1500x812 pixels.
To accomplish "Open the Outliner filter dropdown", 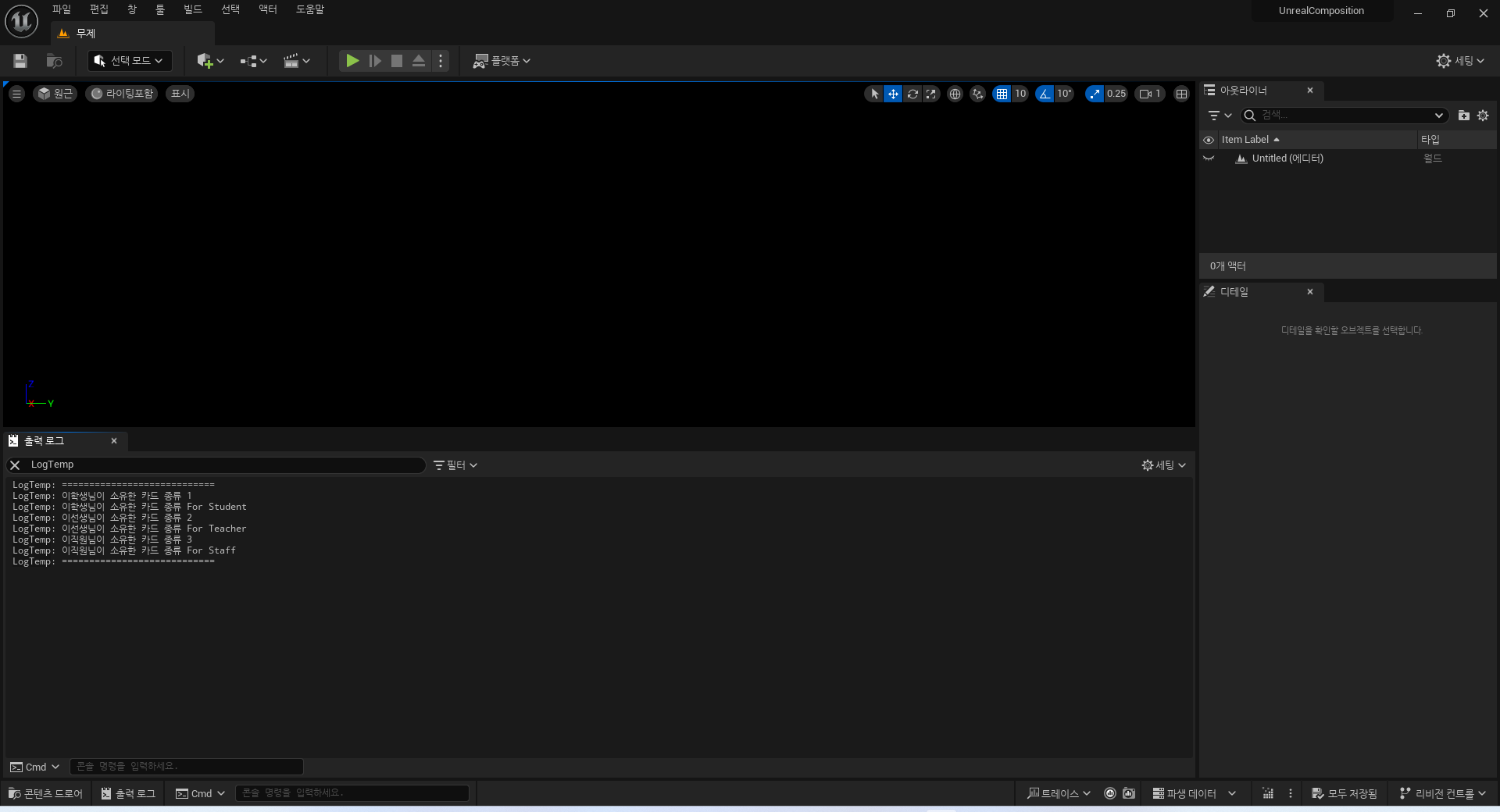I will (x=1220, y=116).
